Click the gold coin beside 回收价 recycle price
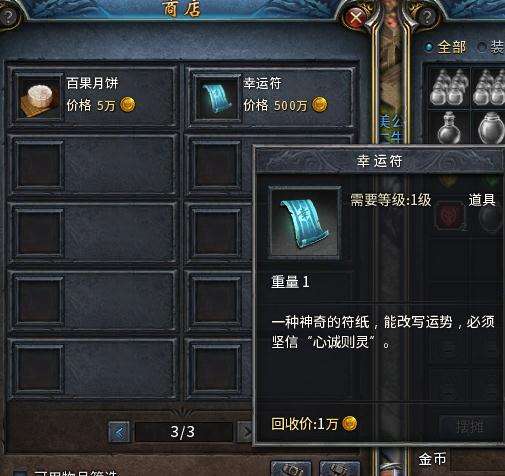 point(350,424)
